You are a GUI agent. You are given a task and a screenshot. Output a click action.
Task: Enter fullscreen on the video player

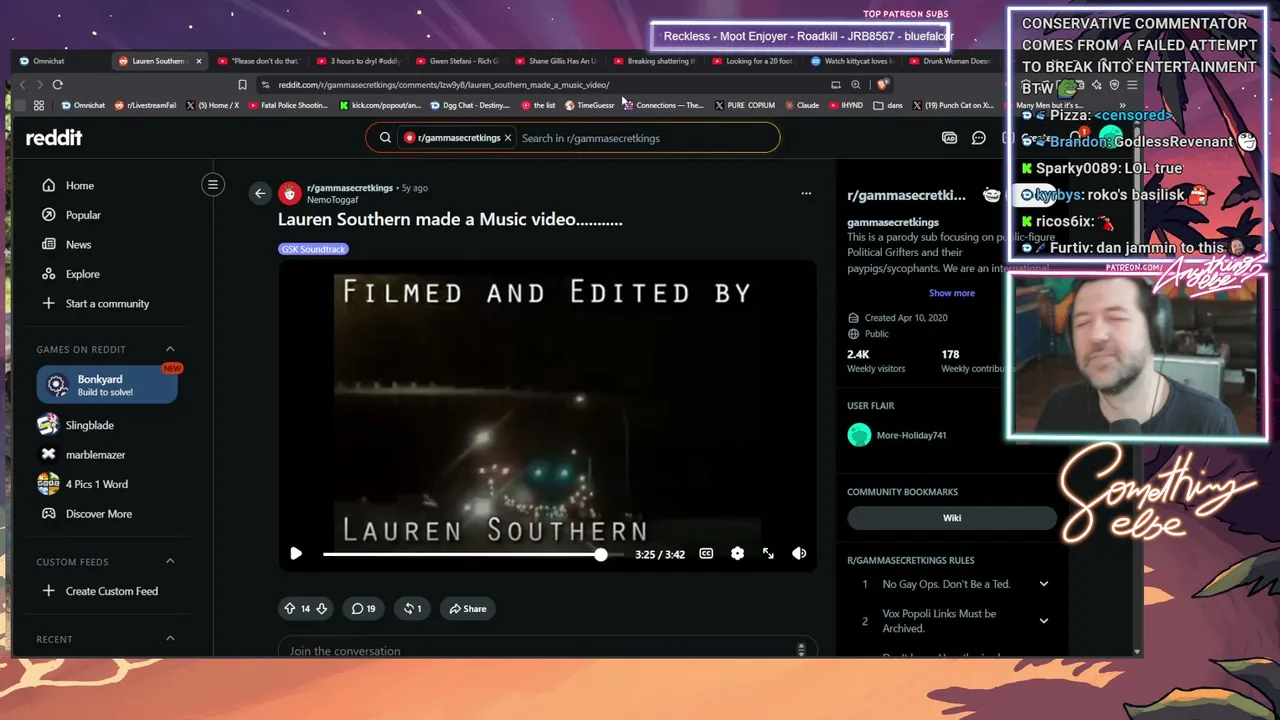[768, 553]
